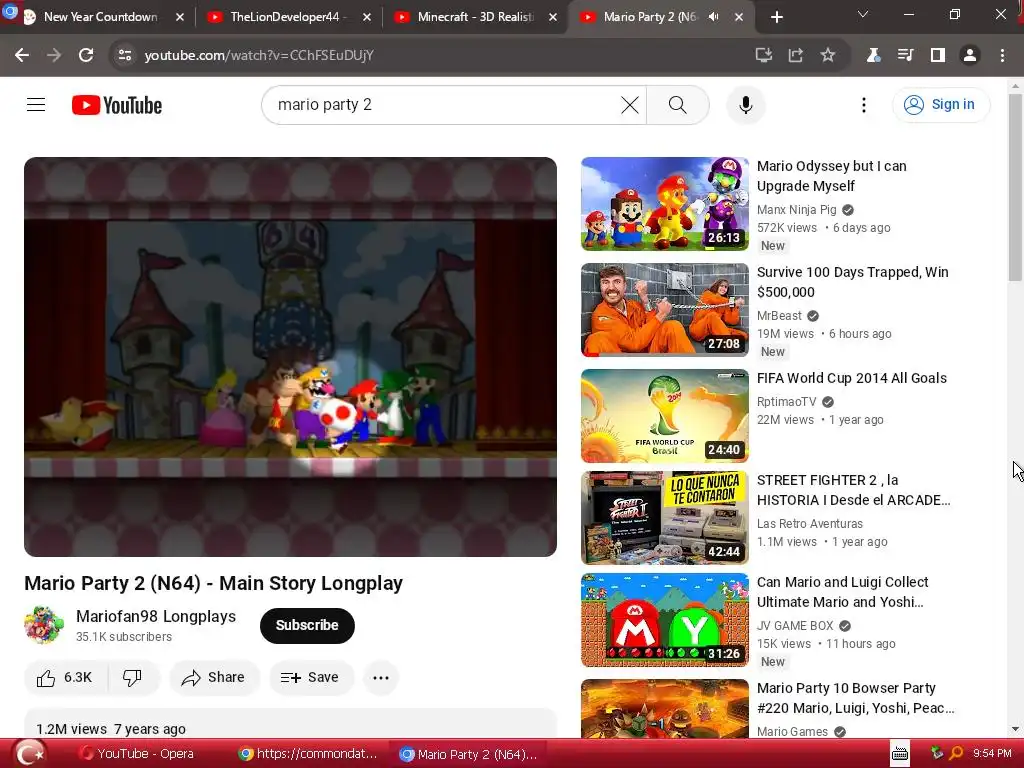Open the taskbar search magnifier icon
The width and height of the screenshot is (1024, 768).
(956, 754)
